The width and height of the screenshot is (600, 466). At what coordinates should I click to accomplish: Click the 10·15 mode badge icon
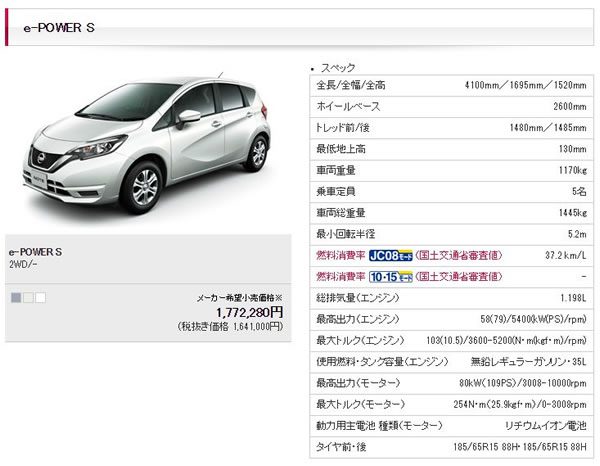click(x=391, y=277)
